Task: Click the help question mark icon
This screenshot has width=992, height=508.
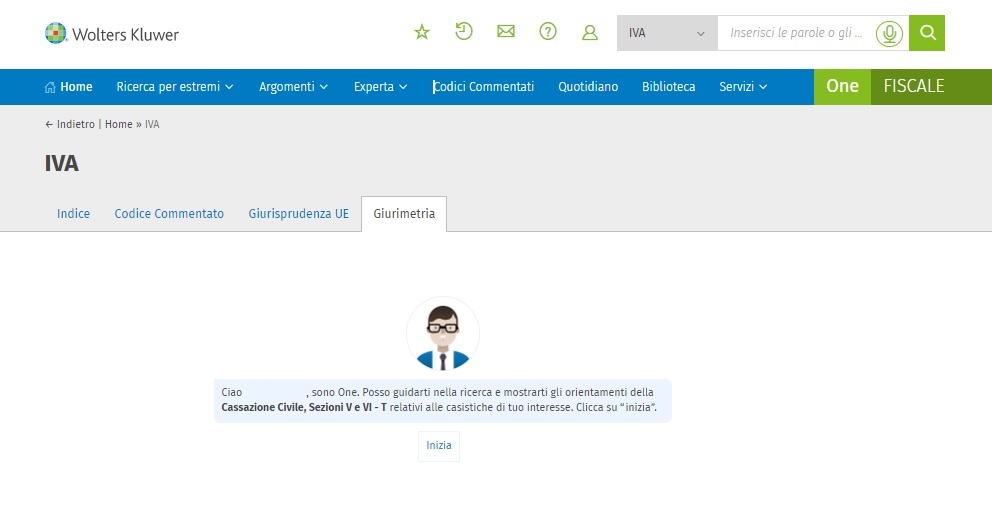Action: click(548, 32)
